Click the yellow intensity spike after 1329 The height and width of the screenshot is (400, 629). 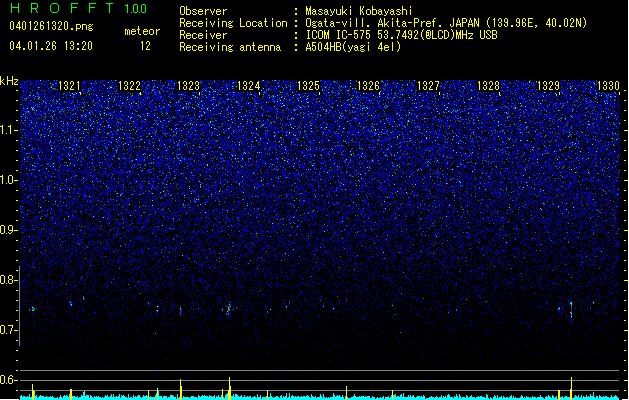(571, 388)
